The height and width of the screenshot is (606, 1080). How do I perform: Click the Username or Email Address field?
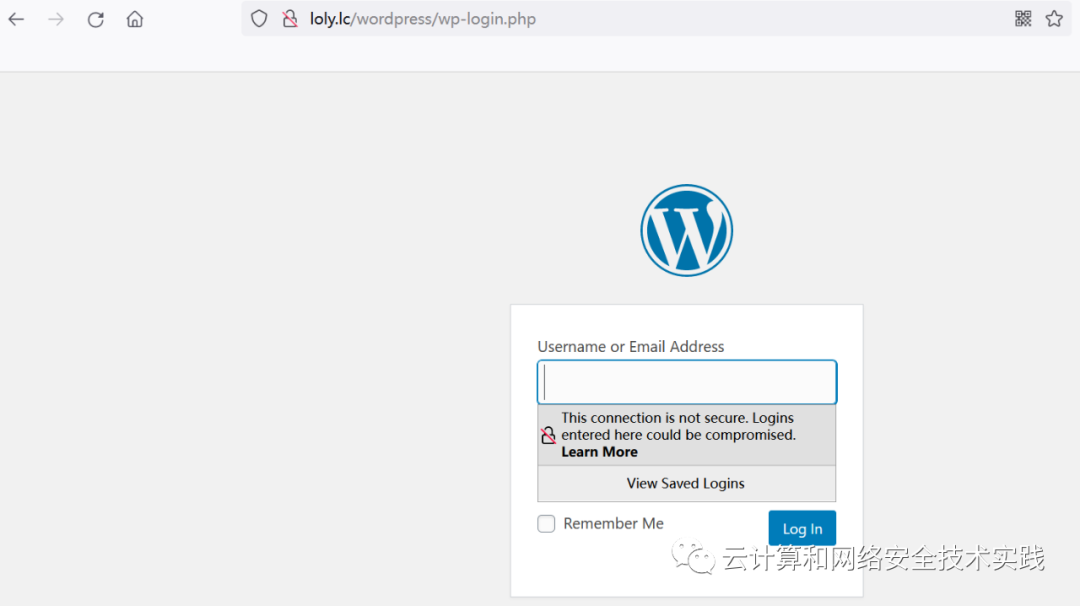pos(687,382)
